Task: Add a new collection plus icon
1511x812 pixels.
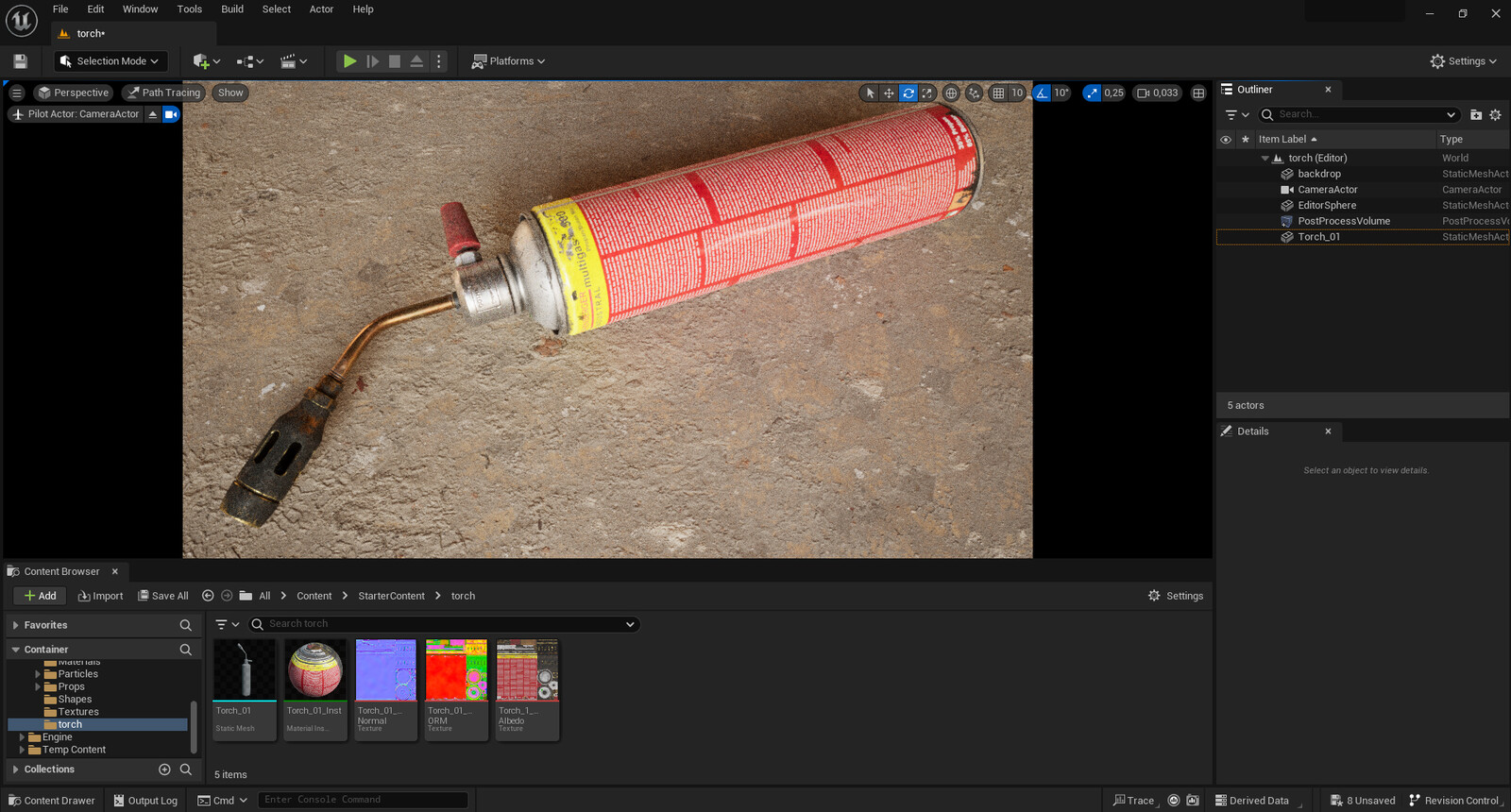Action: point(164,770)
